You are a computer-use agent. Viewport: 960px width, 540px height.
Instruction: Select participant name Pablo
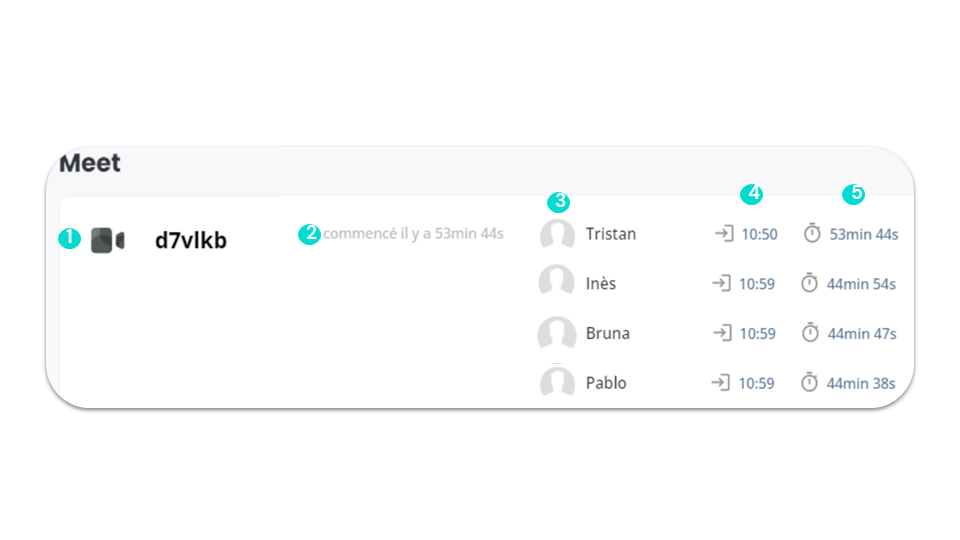(606, 383)
